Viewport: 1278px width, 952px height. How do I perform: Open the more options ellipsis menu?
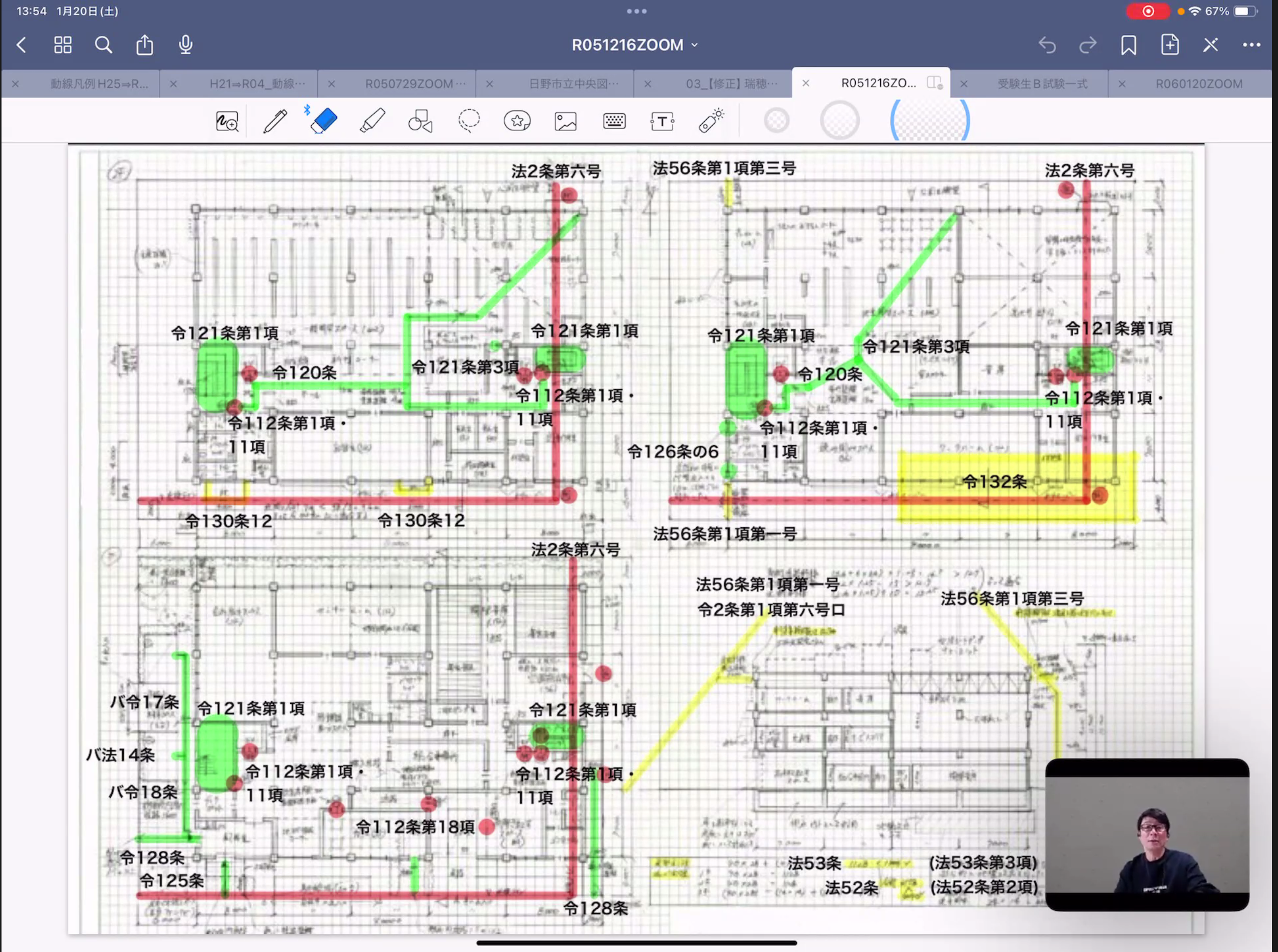[x=1251, y=45]
